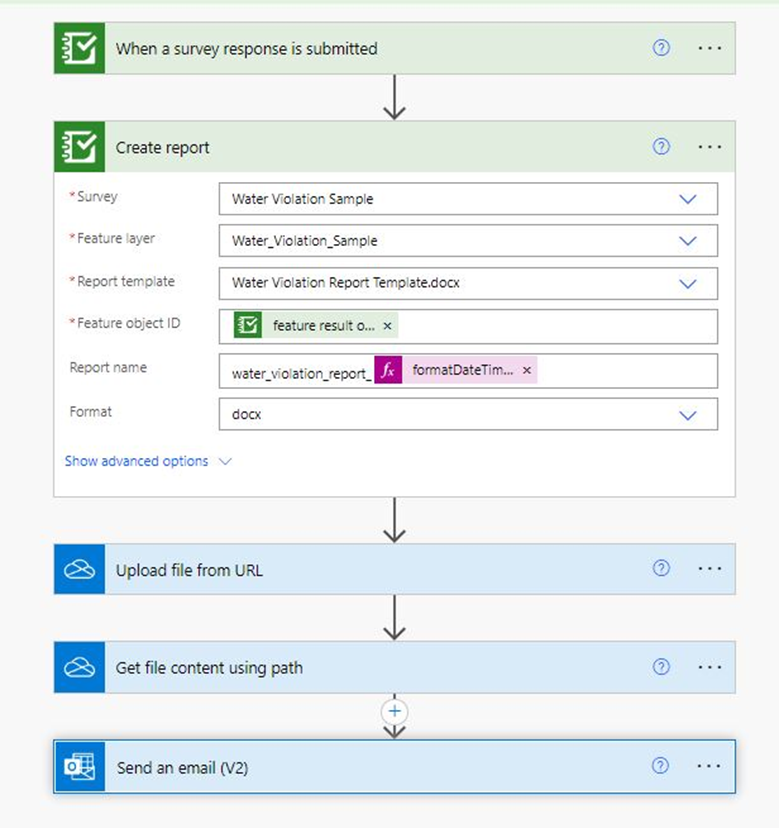The height and width of the screenshot is (828, 779).
Task: Click the Survey123 icon on the trigger step
Action: pyautogui.click(x=79, y=48)
